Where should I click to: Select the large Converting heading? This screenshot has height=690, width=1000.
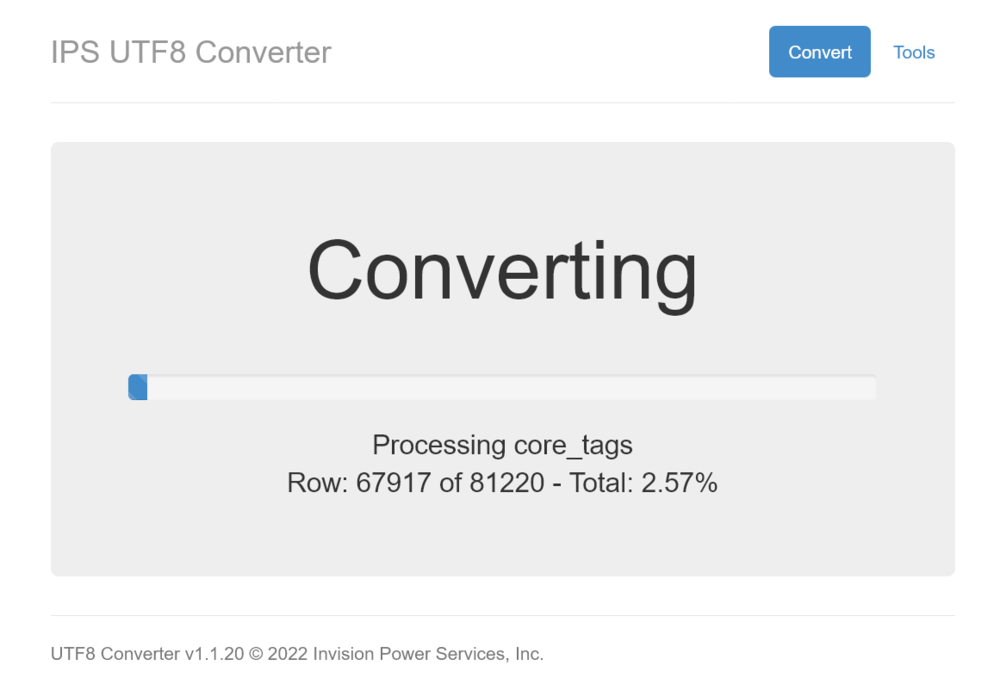(x=502, y=271)
